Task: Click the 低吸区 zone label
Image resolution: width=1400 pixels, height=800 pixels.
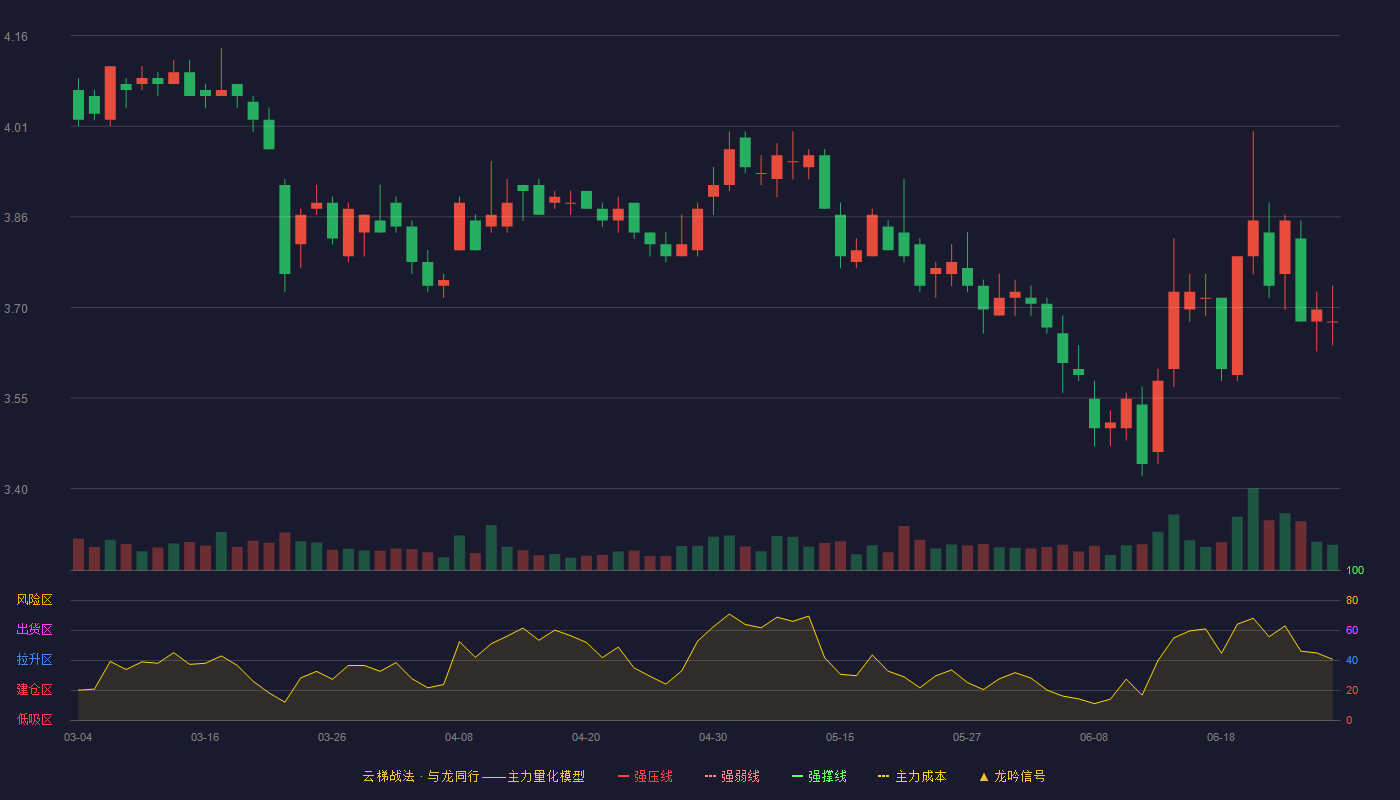Action: (x=34, y=719)
